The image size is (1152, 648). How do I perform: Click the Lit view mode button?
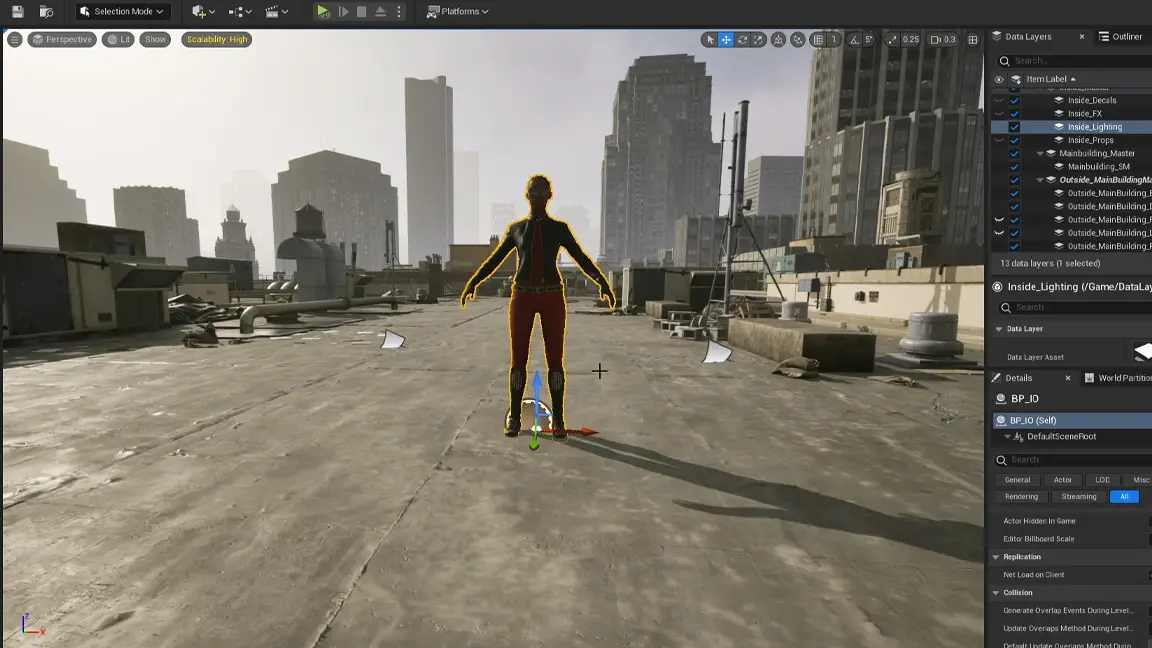pos(118,40)
